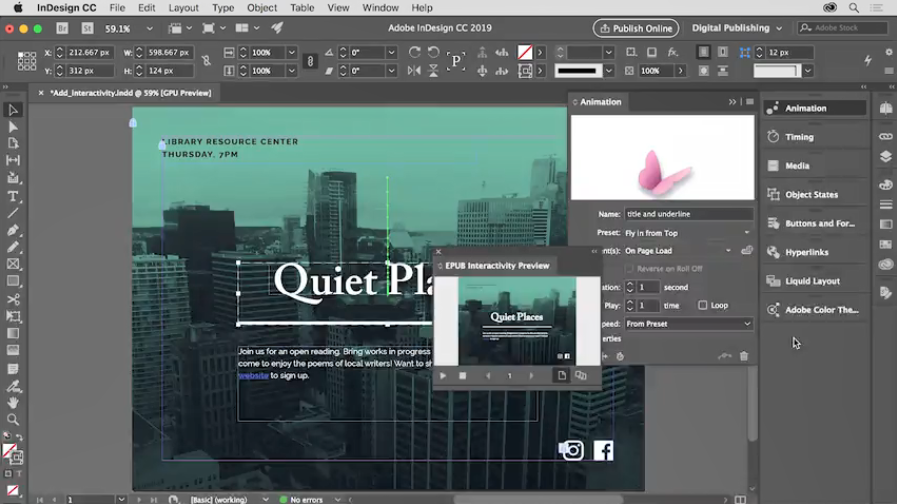Enable the Loop checkbox

click(x=703, y=305)
